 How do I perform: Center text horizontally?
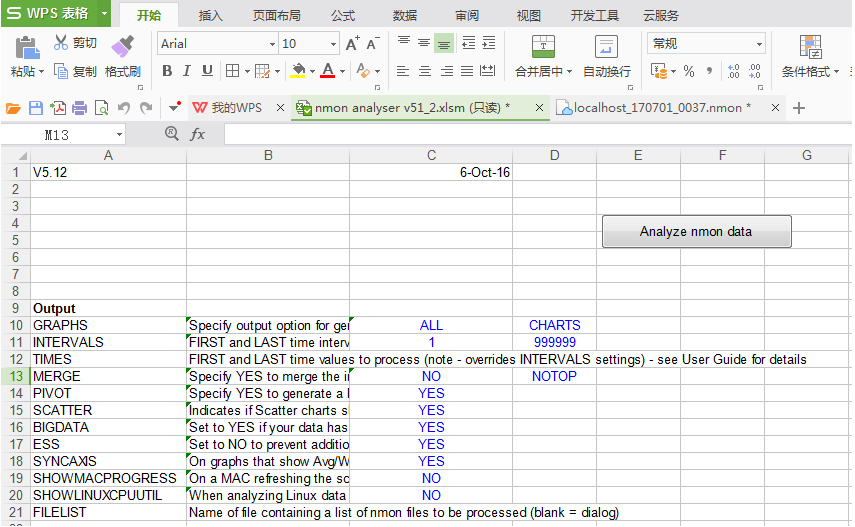click(424, 71)
